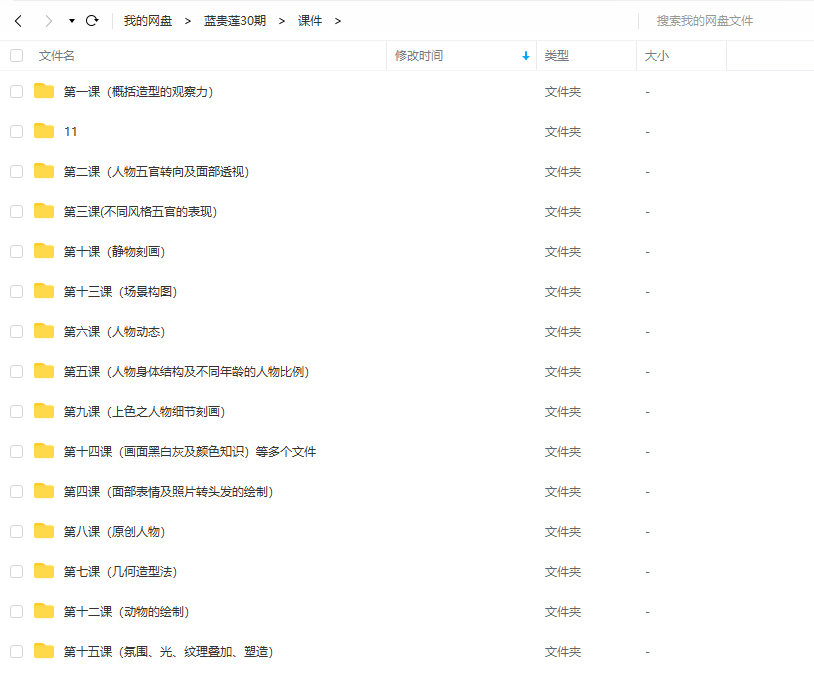Navigate to 蓝隽莲30期 breadcrumb folder
Viewport: 814px width, 683px height.
pos(235,20)
